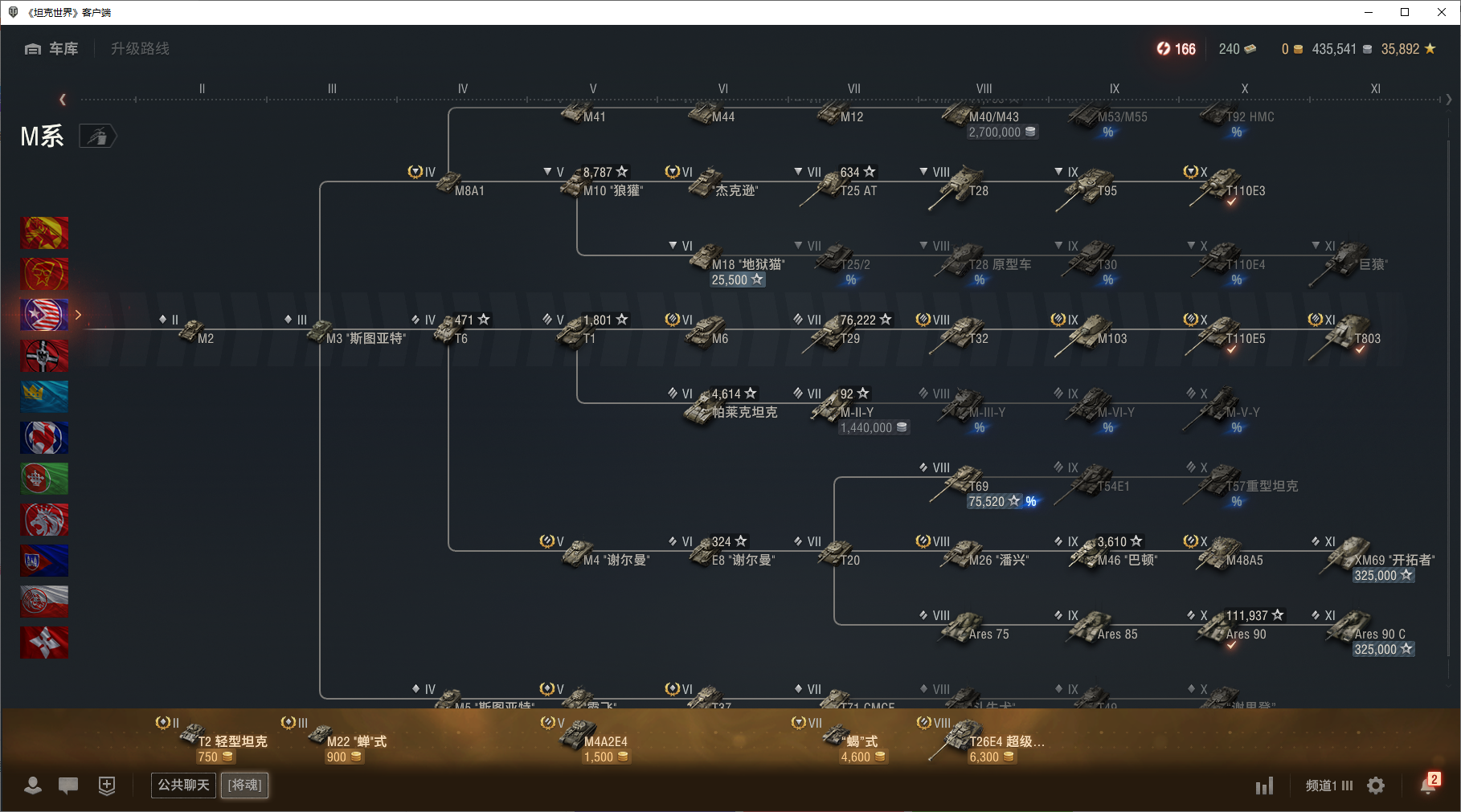This screenshot has width=1461, height=812.
Task: Open the T110E5 tank node
Action: pyautogui.click(x=1226, y=333)
